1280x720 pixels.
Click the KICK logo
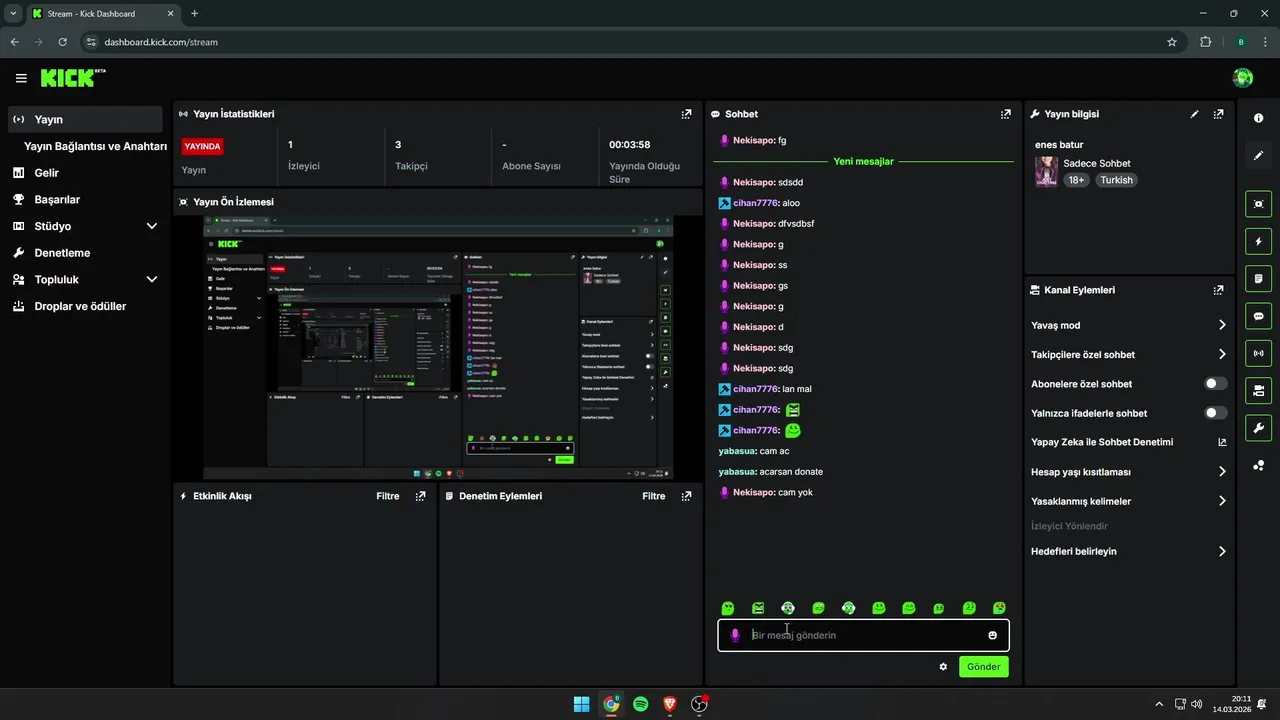point(73,78)
